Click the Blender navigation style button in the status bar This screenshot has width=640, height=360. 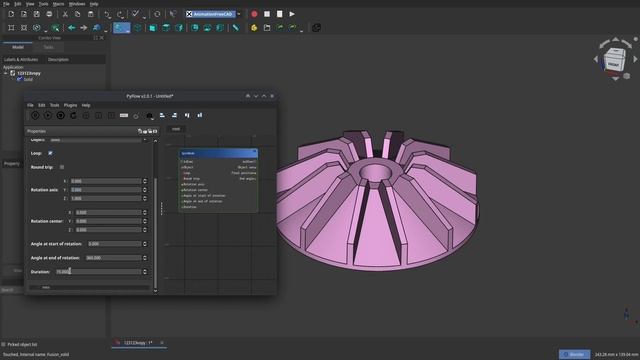point(574,354)
